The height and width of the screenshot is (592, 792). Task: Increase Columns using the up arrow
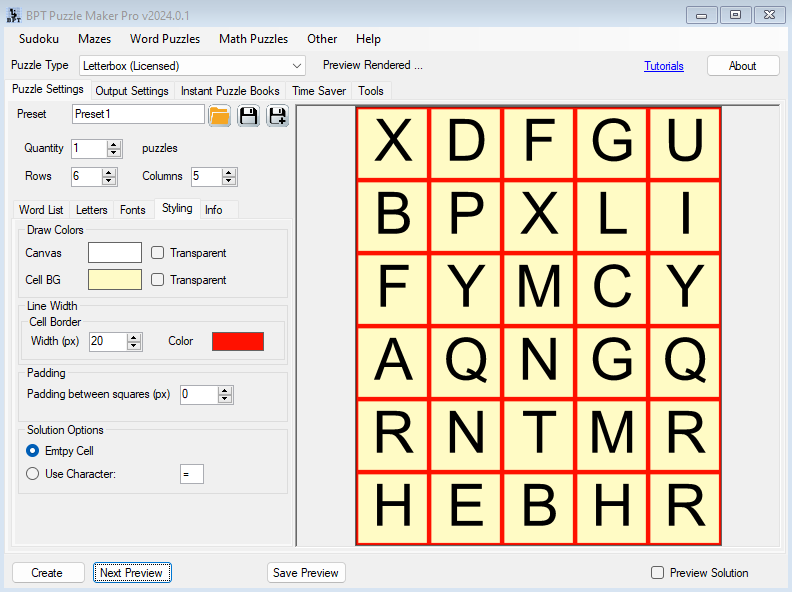click(x=229, y=172)
